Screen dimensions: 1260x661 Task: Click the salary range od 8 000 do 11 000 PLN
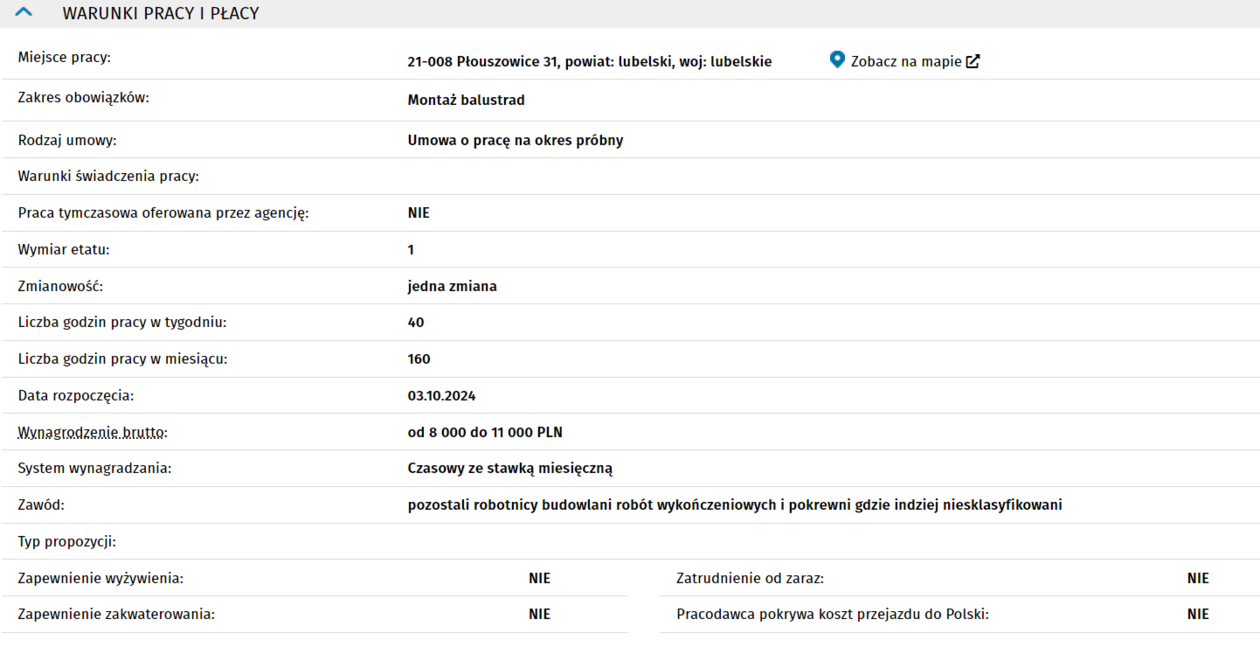click(x=484, y=433)
